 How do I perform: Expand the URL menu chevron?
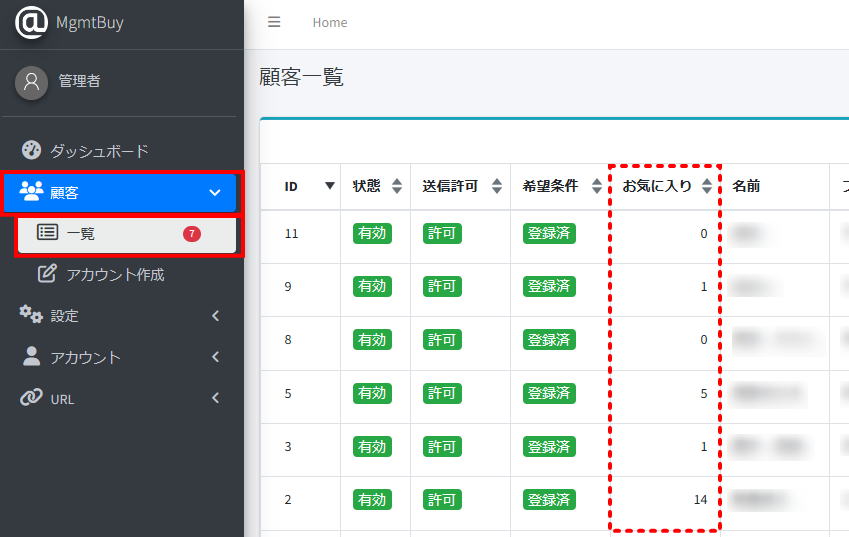[x=215, y=398]
